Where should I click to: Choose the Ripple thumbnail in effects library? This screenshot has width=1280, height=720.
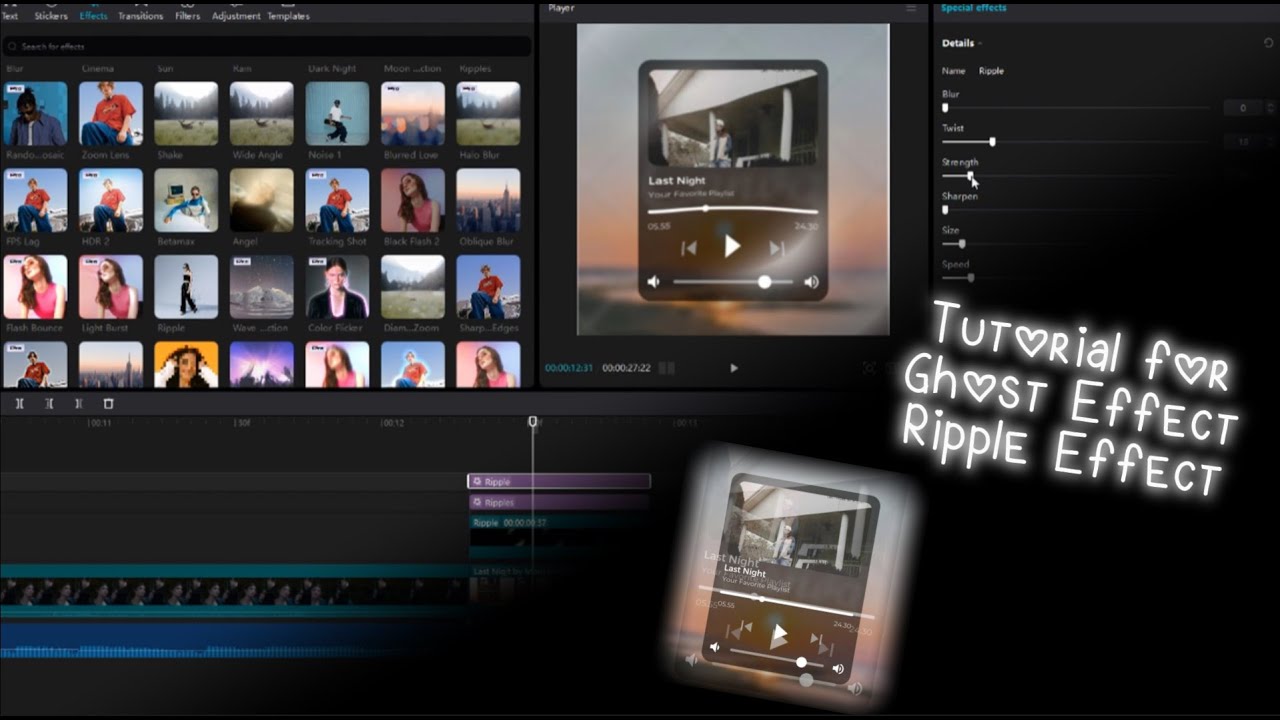[186, 287]
